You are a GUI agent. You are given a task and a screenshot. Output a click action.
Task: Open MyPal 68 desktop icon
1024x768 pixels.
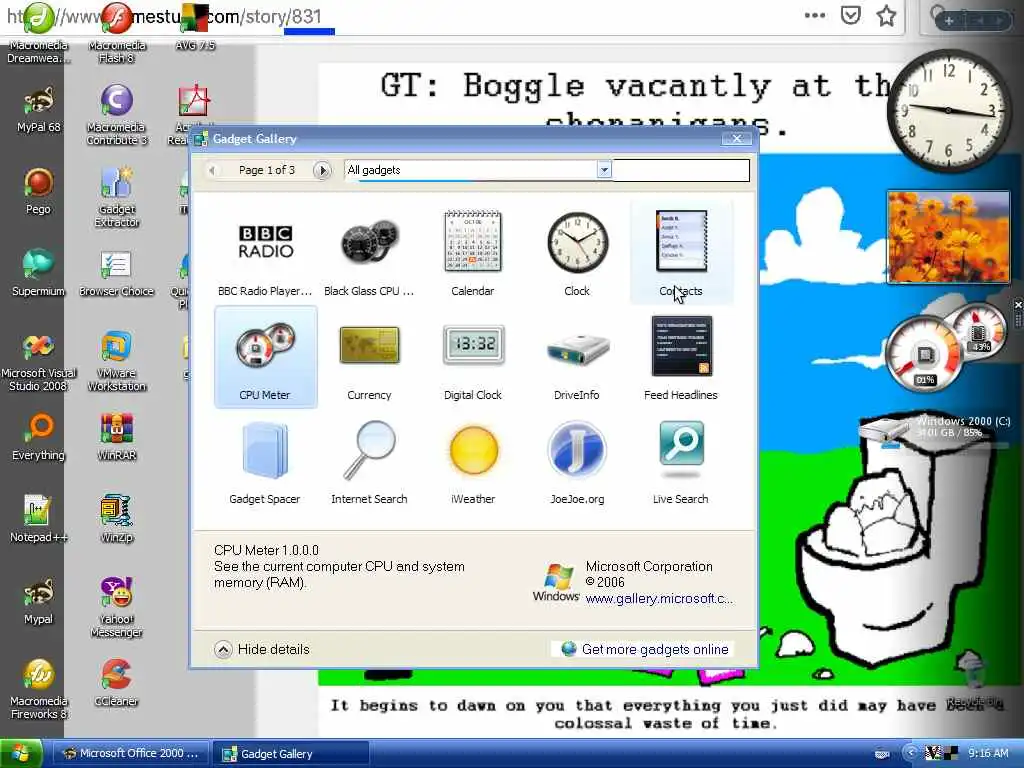click(x=38, y=110)
